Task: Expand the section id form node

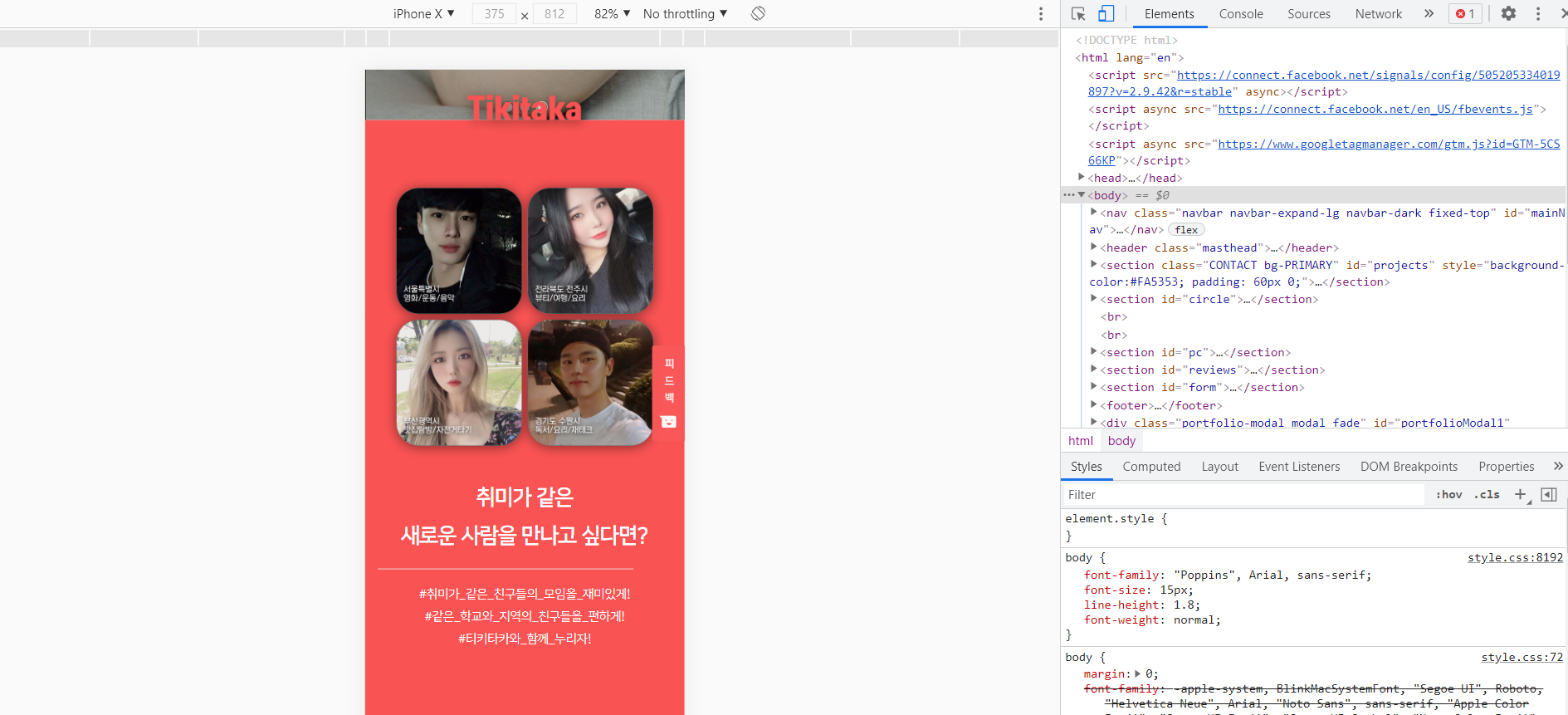Action: coord(1093,386)
